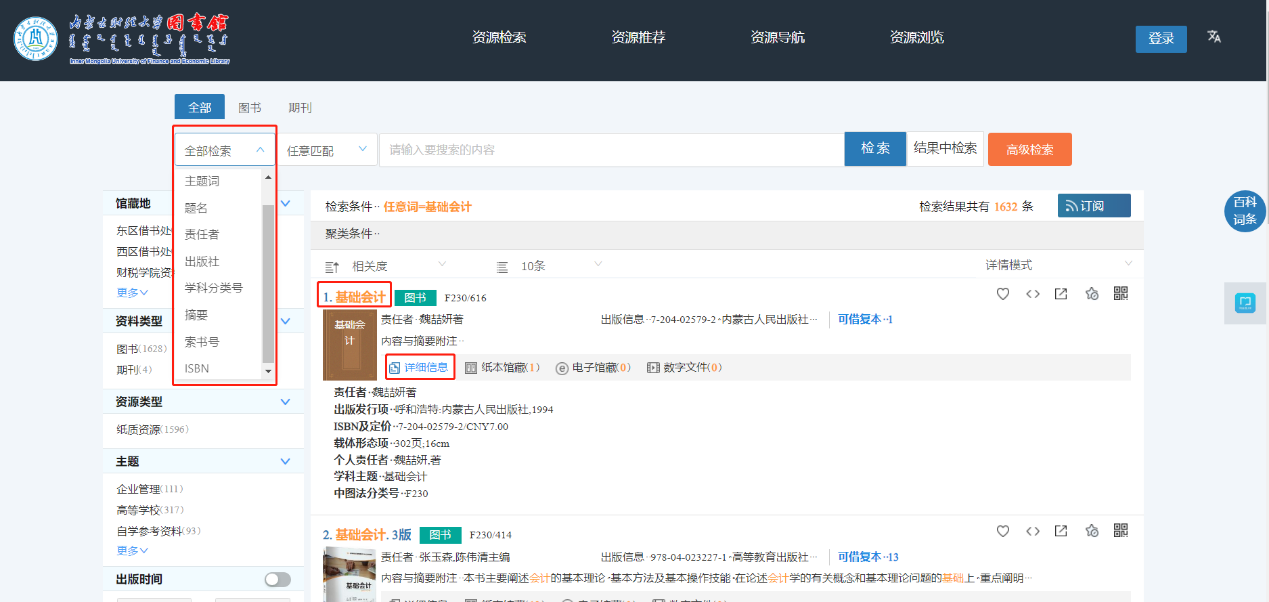This screenshot has height=602, width=1269.
Task: Open 资源导航 in top navigation
Action: coord(777,38)
